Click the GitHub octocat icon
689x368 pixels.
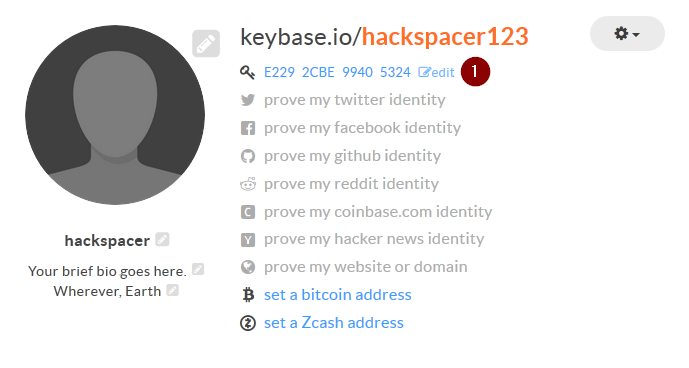pyautogui.click(x=248, y=156)
